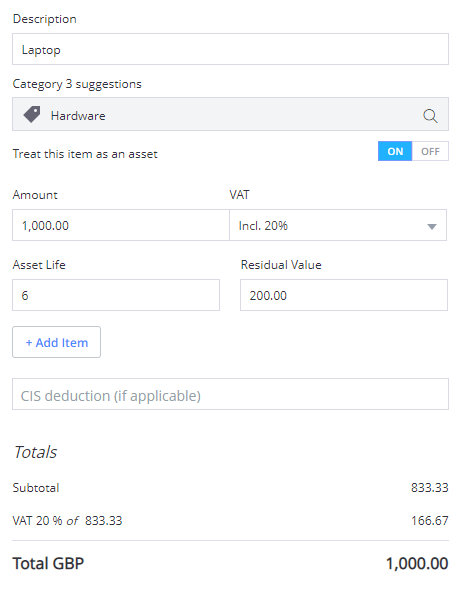Click the Asset Life field
The height and width of the screenshot is (591, 463).
tap(116, 295)
